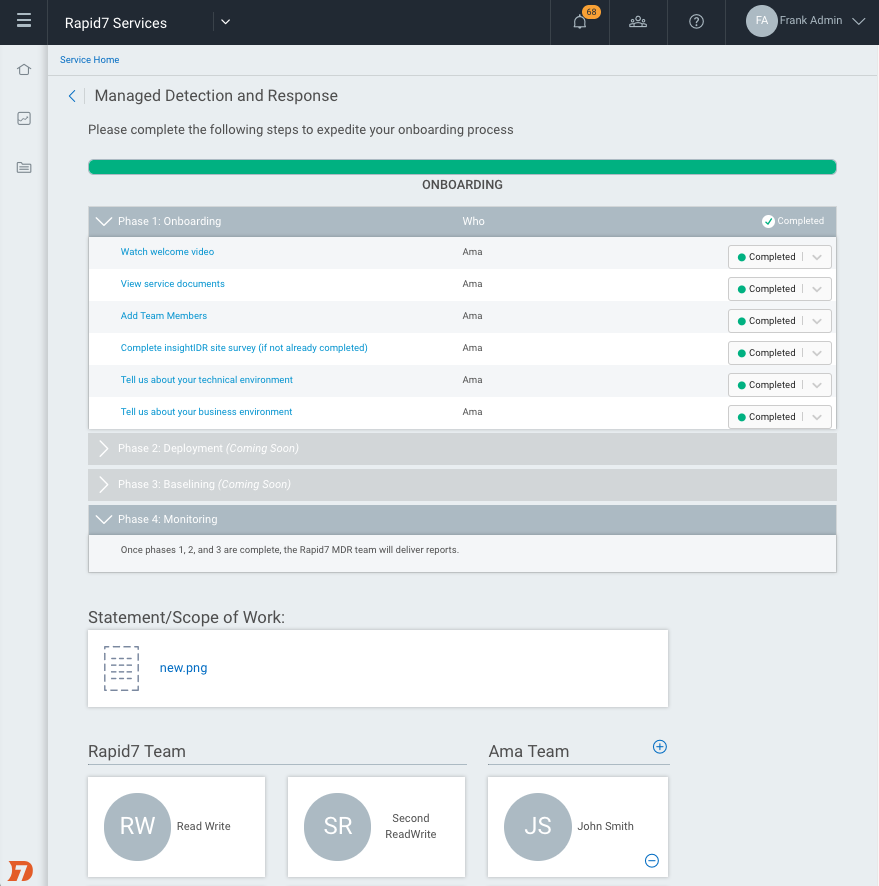The height and width of the screenshot is (886, 879).
Task: Click the Rapid7 Team heading
Action: [x=137, y=752]
